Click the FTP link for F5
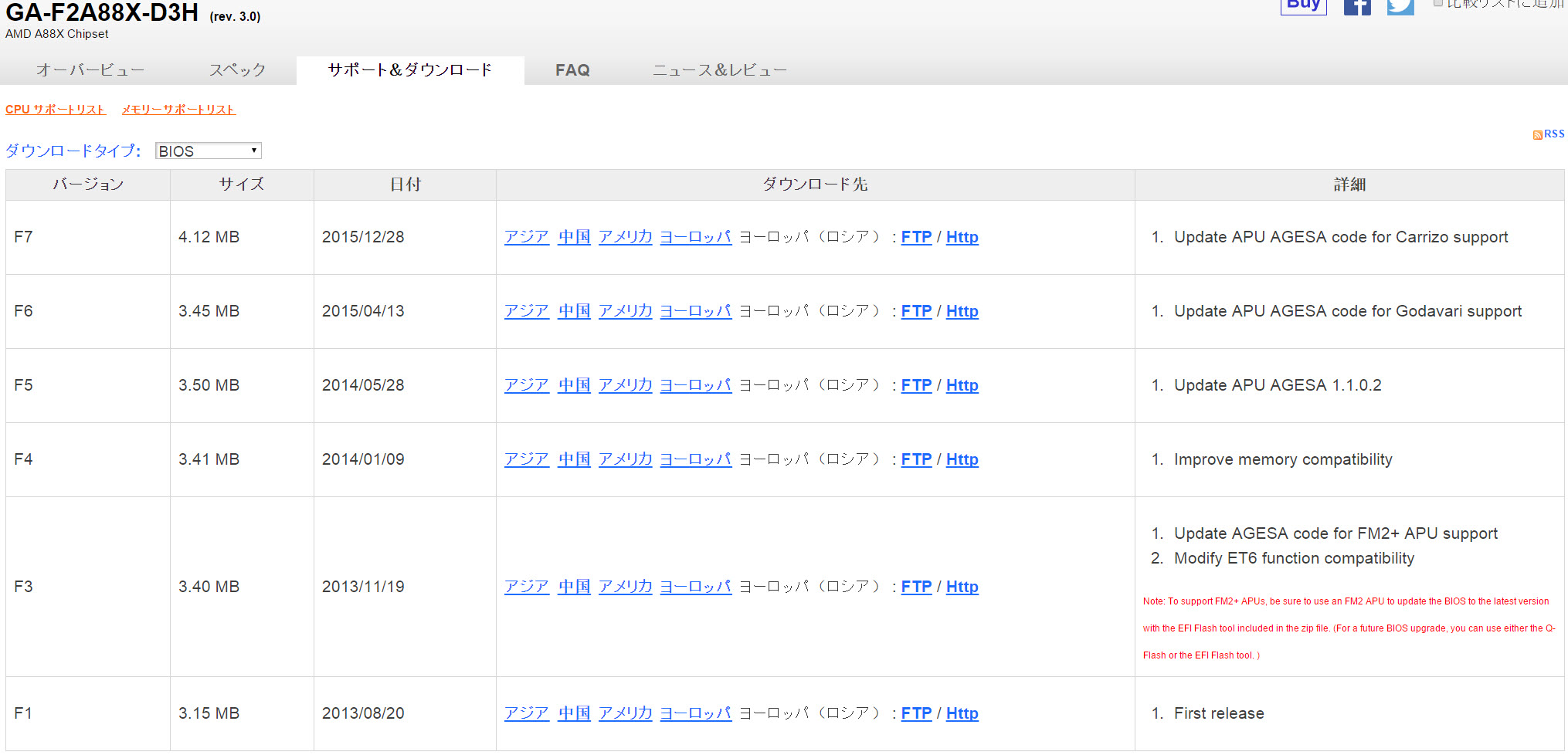Screen dimensions: 1568x755 [917, 385]
